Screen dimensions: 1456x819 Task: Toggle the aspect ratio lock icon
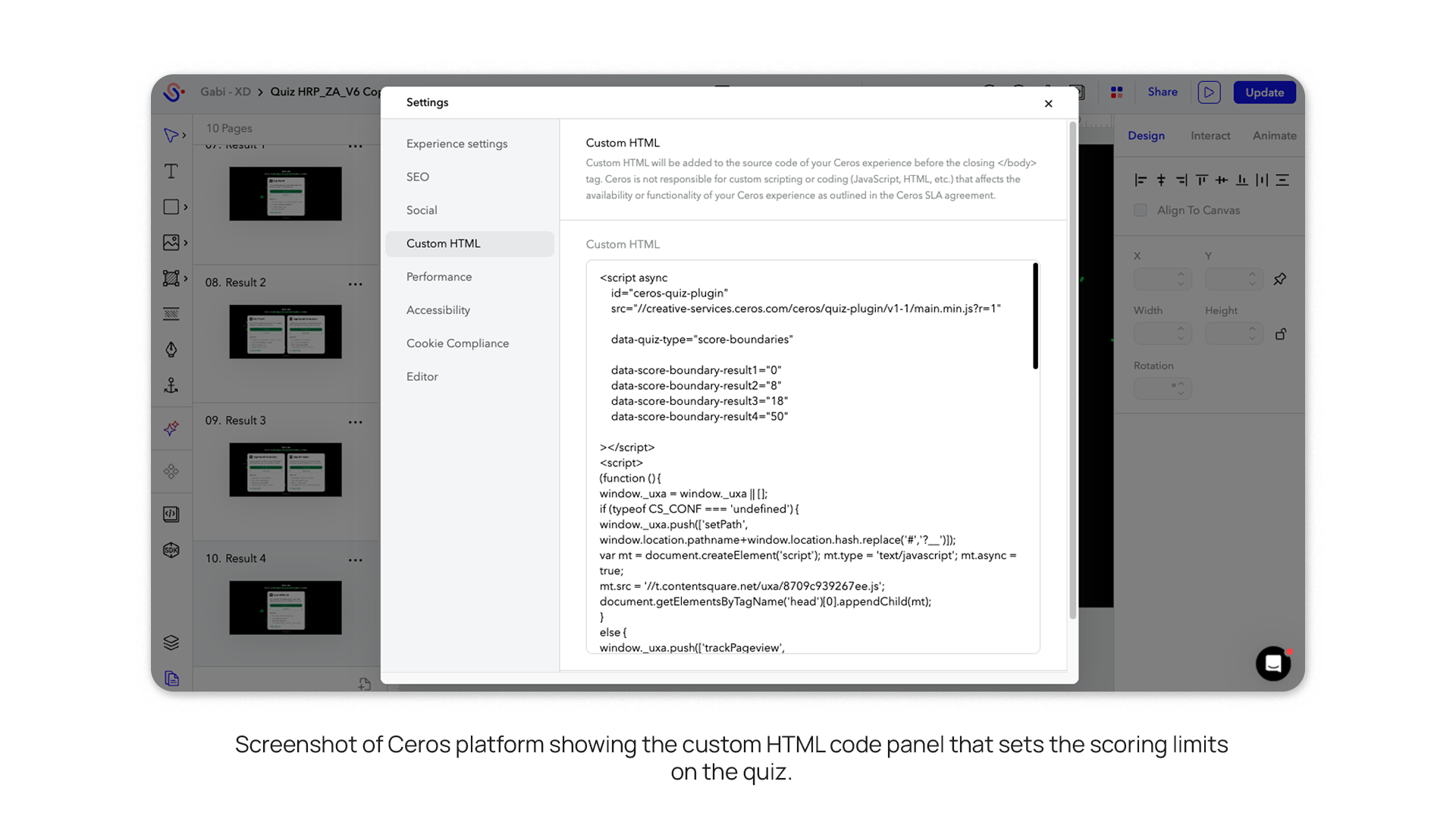point(1281,334)
